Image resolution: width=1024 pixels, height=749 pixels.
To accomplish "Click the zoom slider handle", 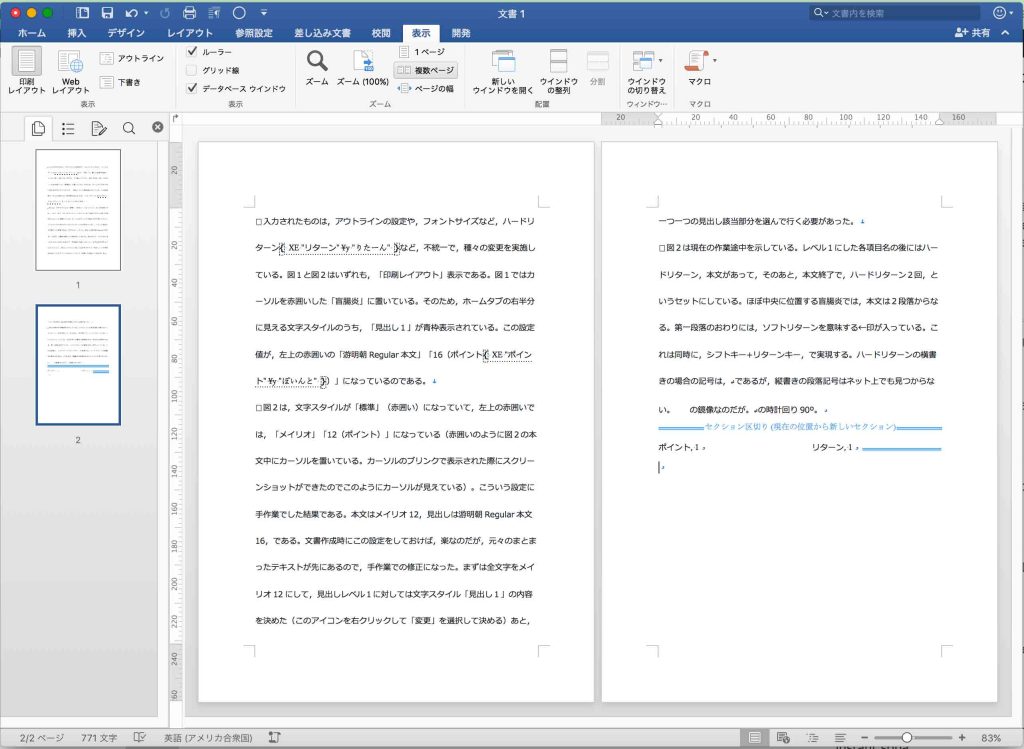I will coord(906,737).
